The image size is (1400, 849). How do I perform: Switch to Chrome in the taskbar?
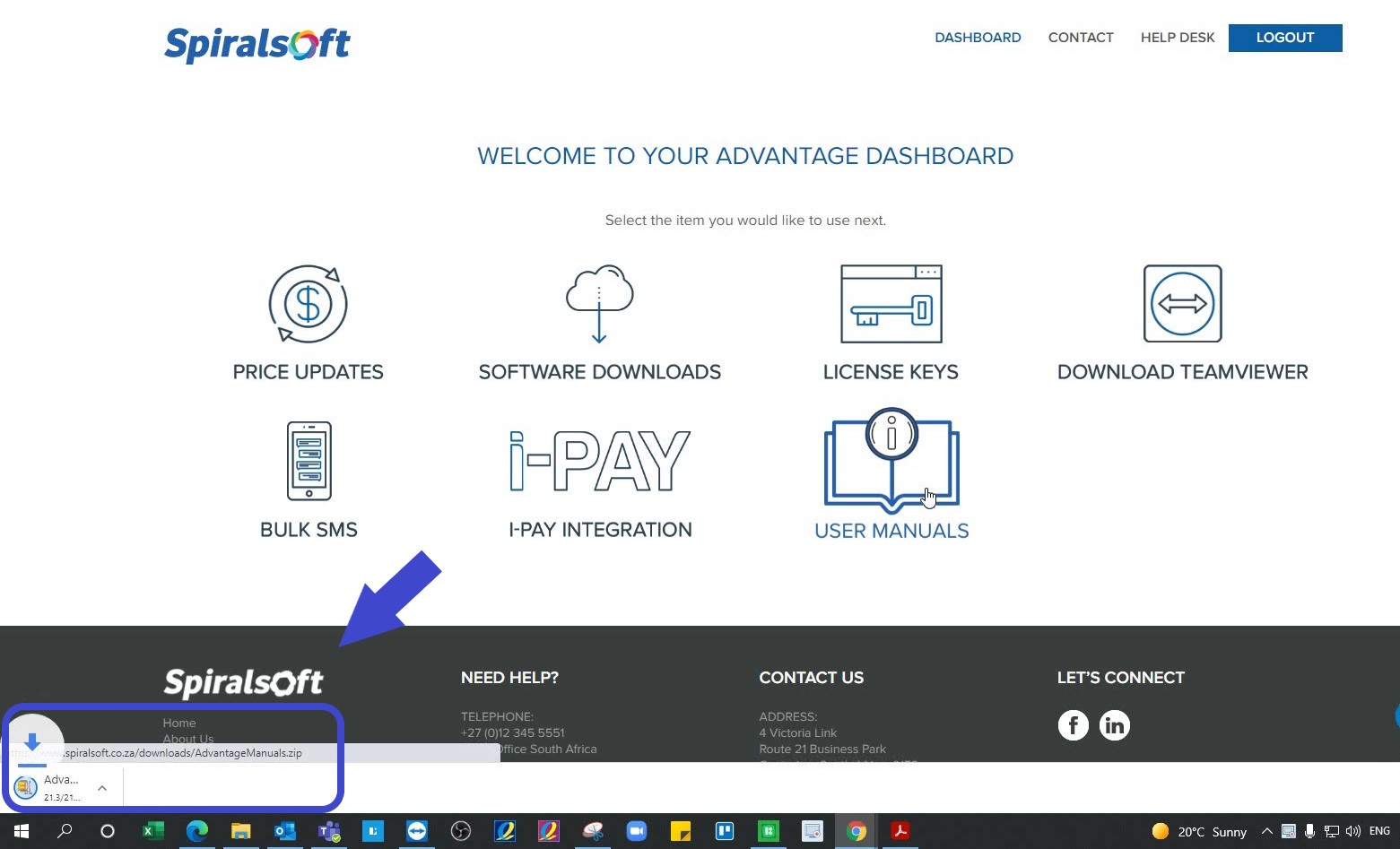coord(857,831)
